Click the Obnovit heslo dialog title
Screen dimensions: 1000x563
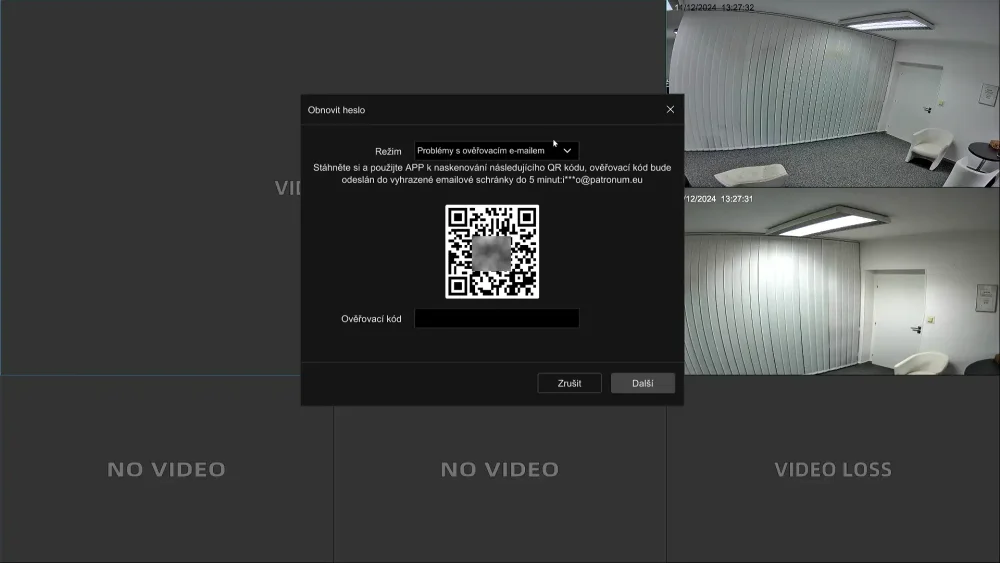pos(336,110)
